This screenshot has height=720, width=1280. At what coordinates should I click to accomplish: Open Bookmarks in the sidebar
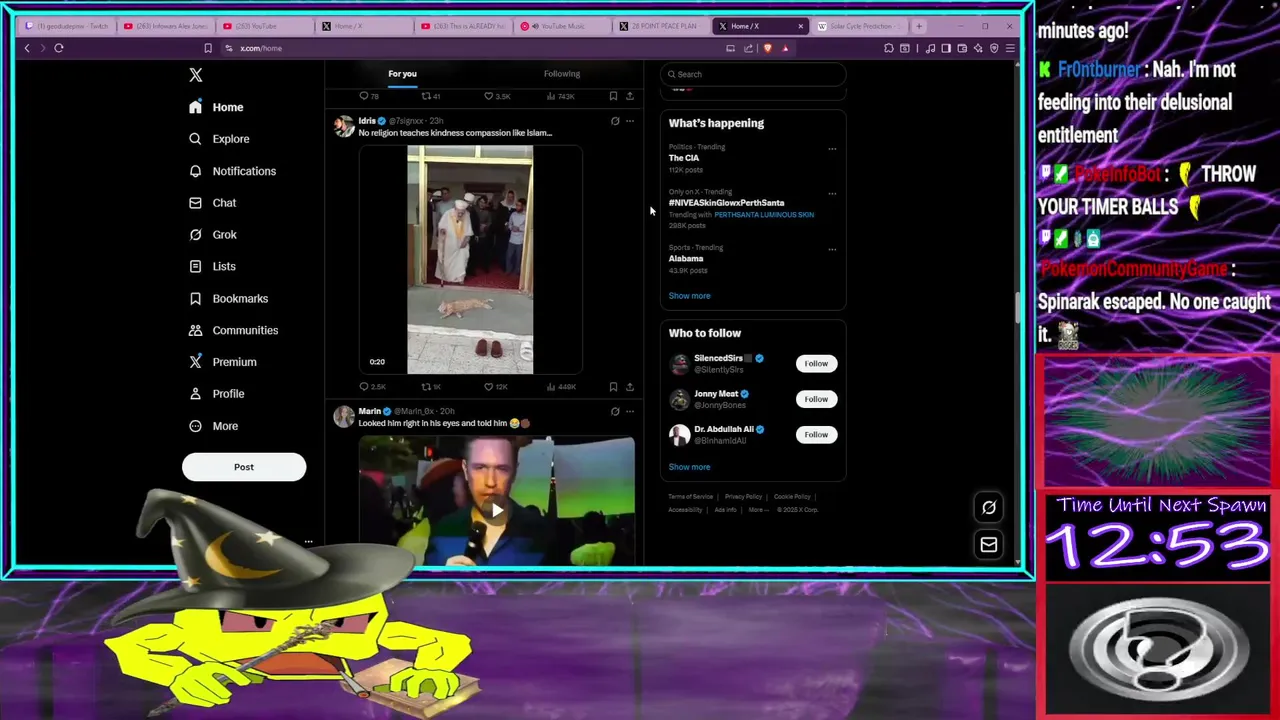click(x=229, y=299)
